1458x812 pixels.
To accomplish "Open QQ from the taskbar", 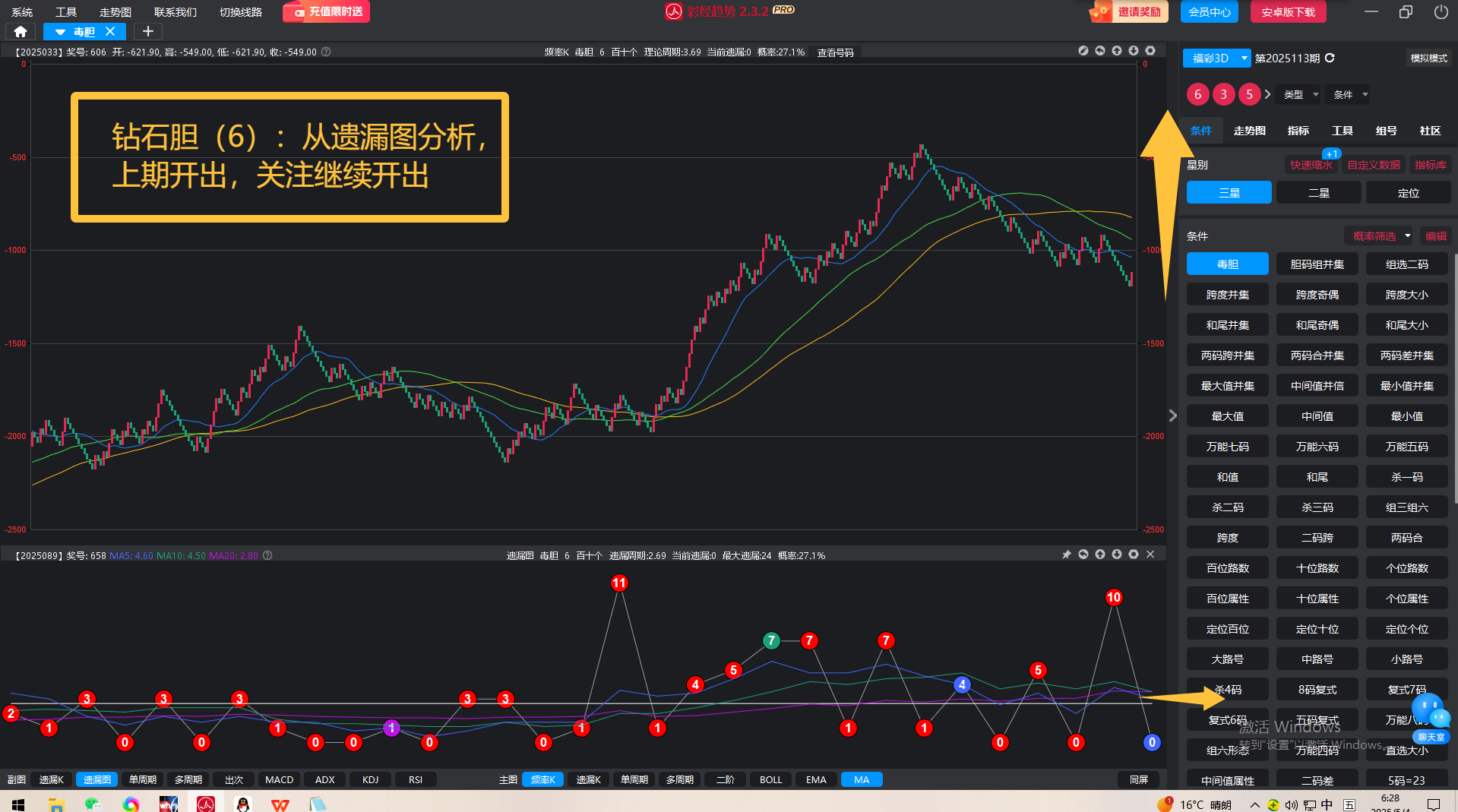I will [242, 804].
